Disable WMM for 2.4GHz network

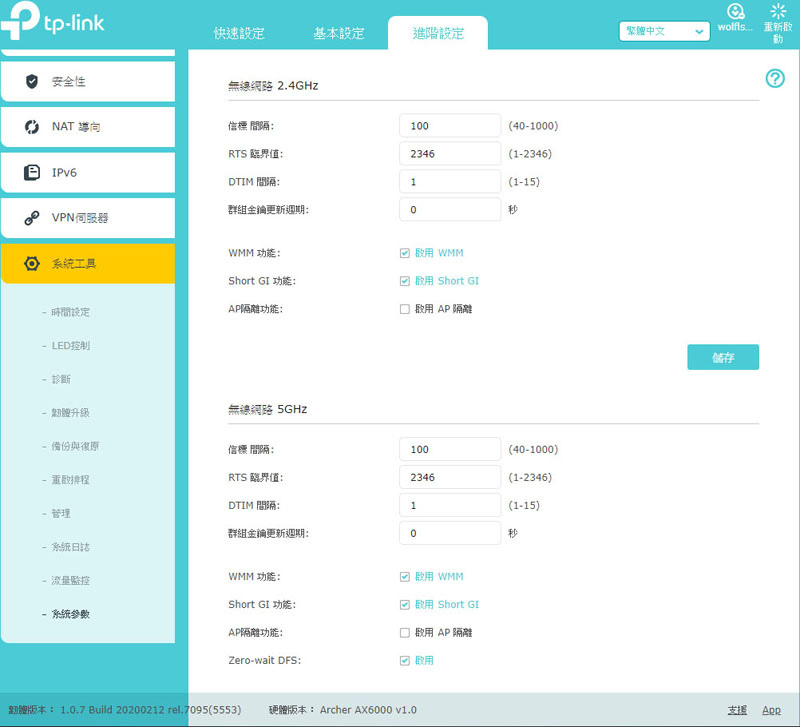(405, 253)
